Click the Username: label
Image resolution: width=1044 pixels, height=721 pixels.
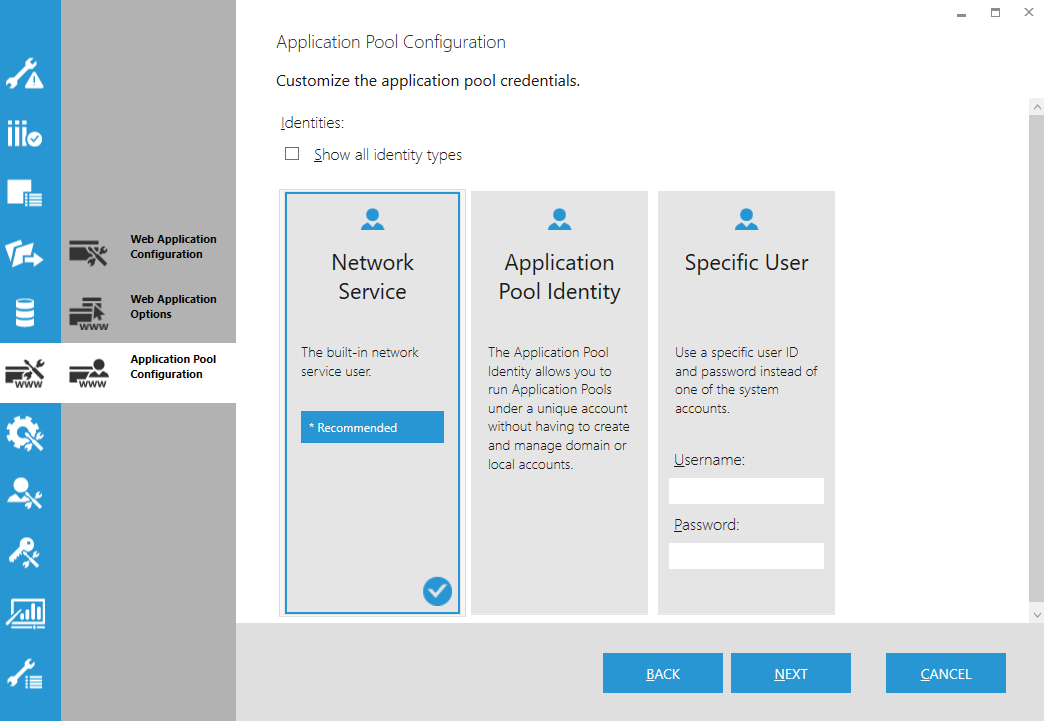point(709,459)
